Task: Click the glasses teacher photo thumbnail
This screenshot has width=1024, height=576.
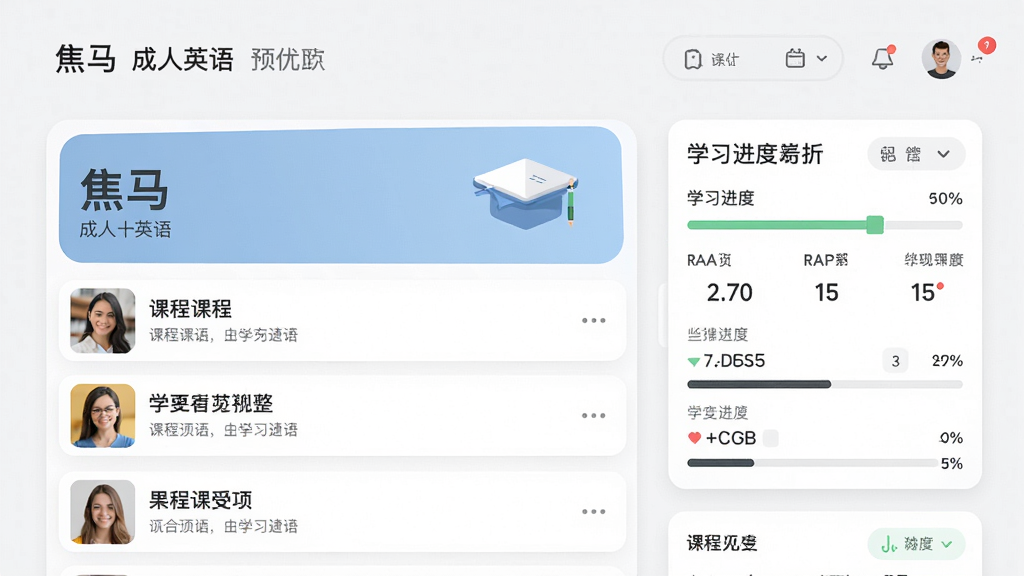Action: click(103, 415)
